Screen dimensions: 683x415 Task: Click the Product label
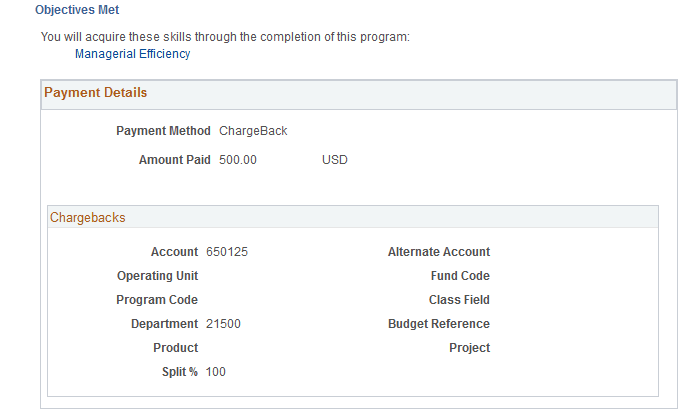[x=175, y=348]
